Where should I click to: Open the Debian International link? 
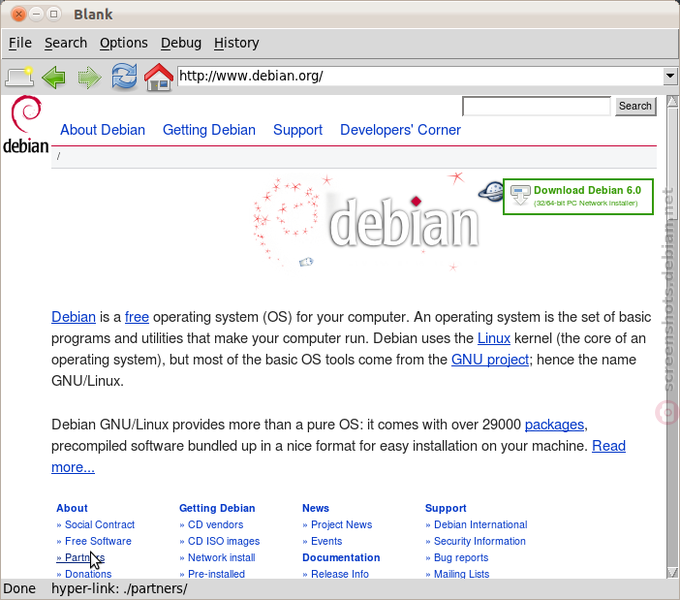pos(481,525)
